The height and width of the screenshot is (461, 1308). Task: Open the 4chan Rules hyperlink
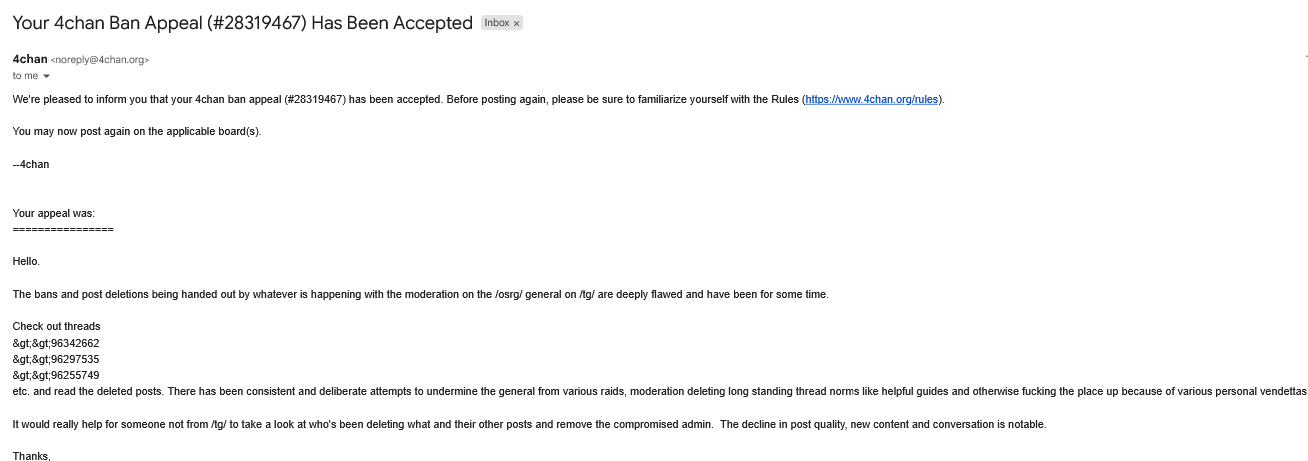872,100
